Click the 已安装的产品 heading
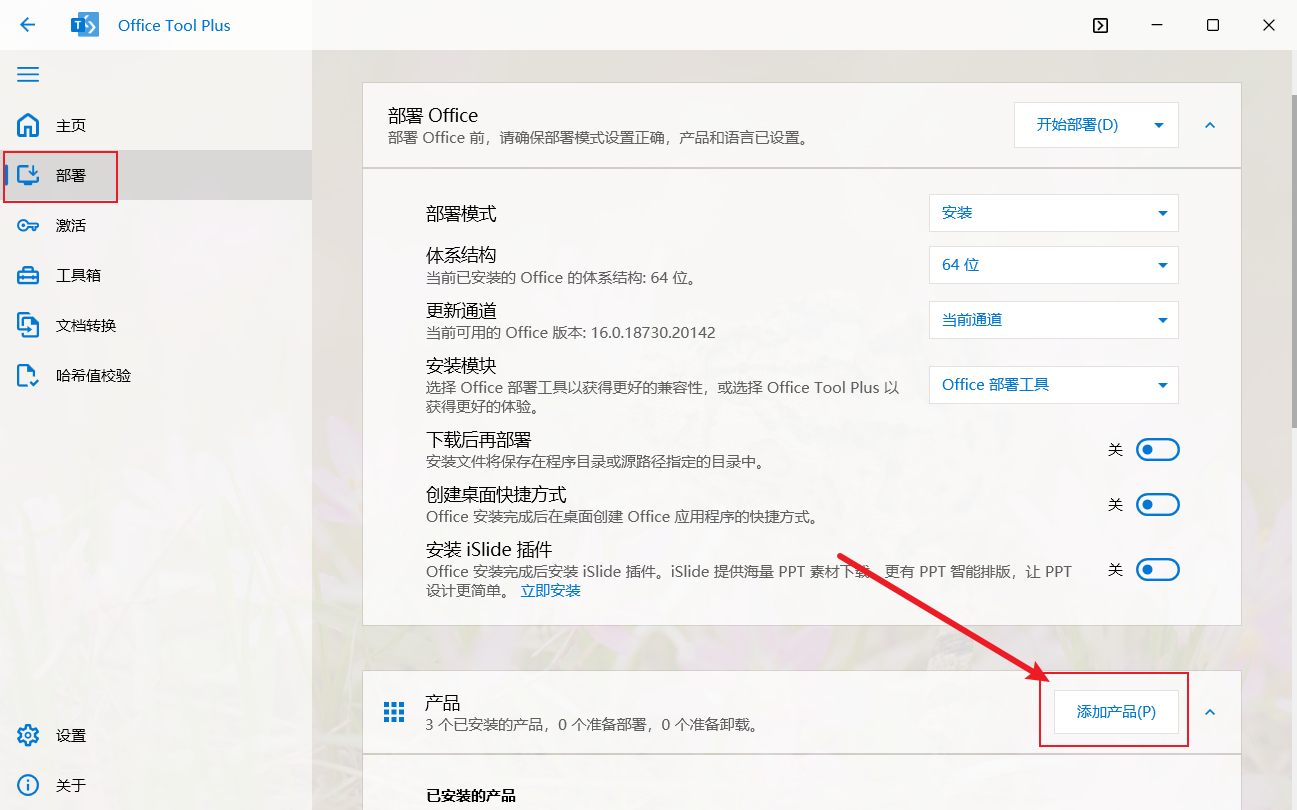1297x810 pixels. click(471, 796)
